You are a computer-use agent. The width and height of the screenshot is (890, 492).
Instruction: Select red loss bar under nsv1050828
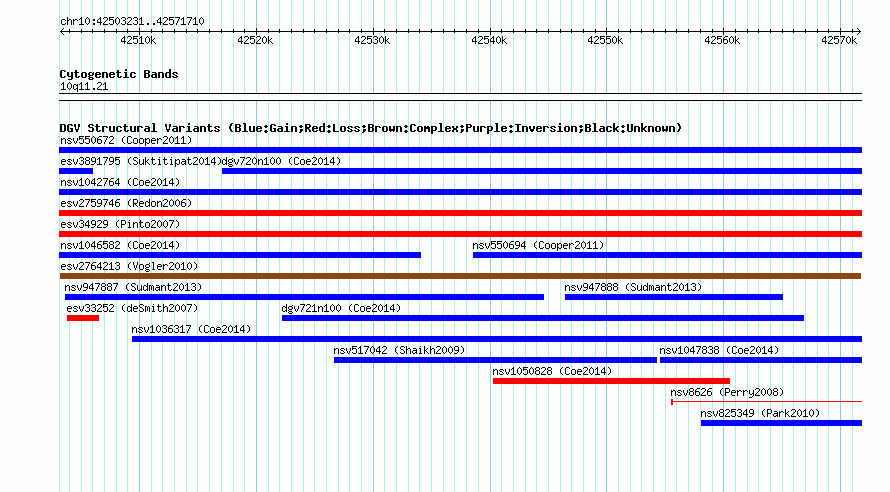point(611,381)
